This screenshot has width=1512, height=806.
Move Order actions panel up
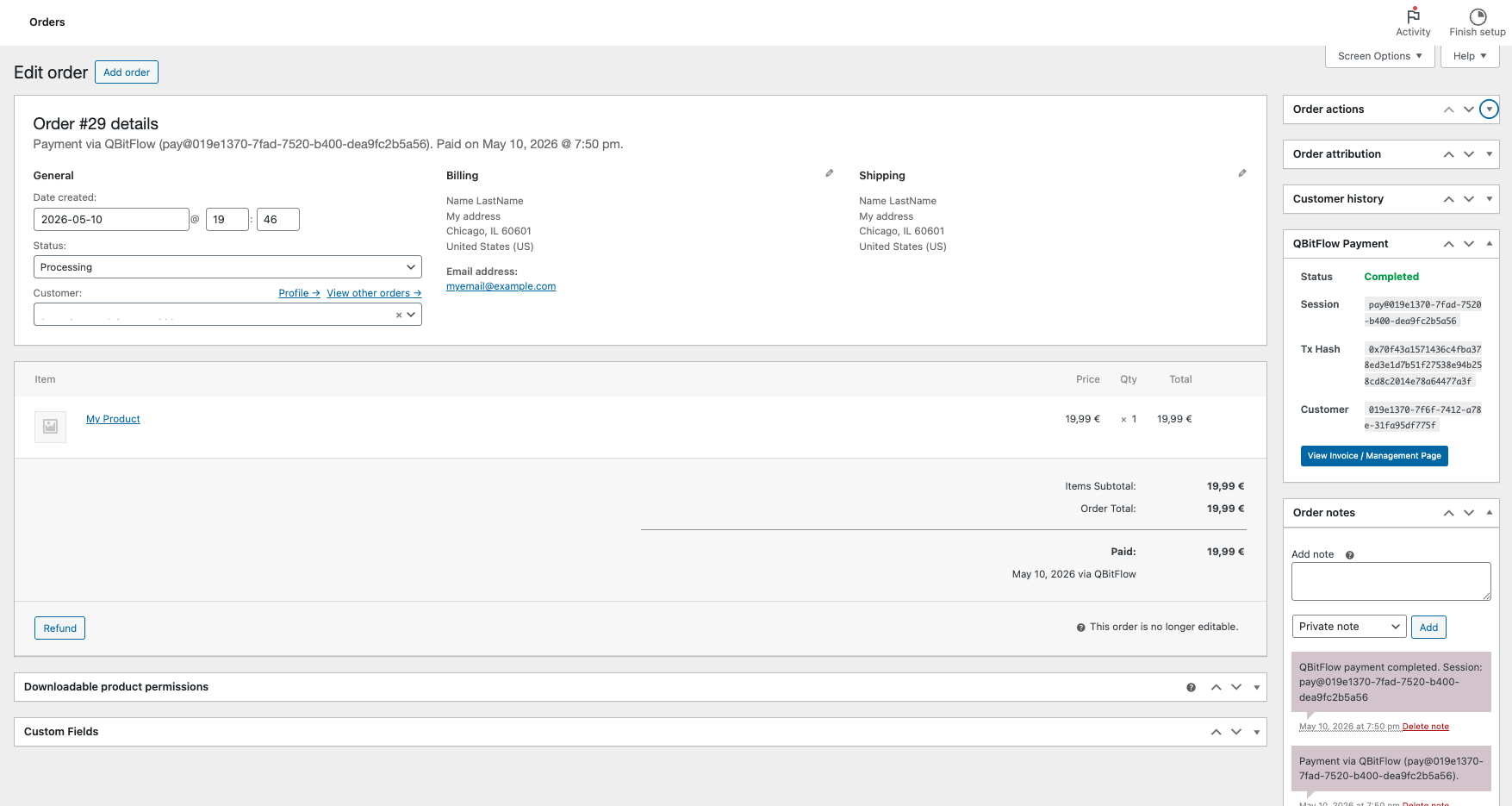1449,109
